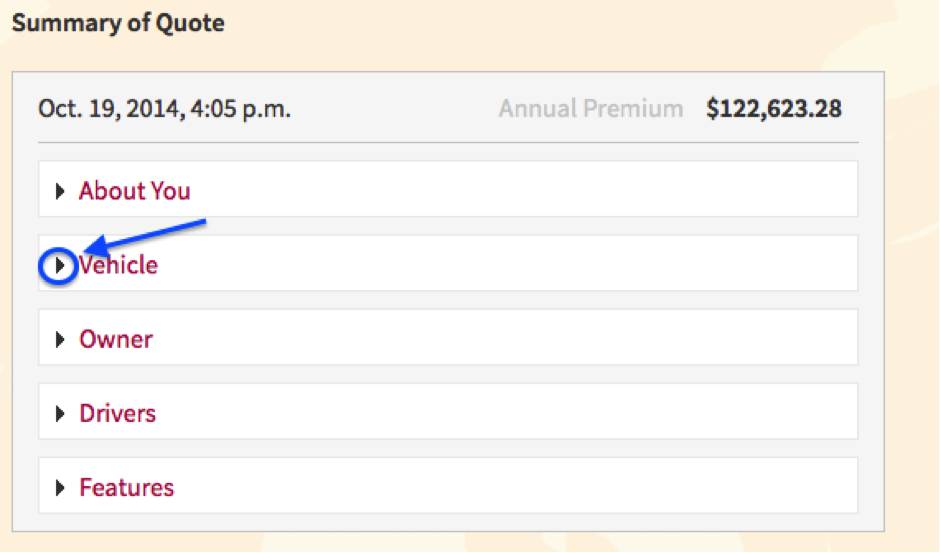Viewport: 940px width, 553px height.
Task: Select the $122,623.28 premium amount
Action: (774, 109)
